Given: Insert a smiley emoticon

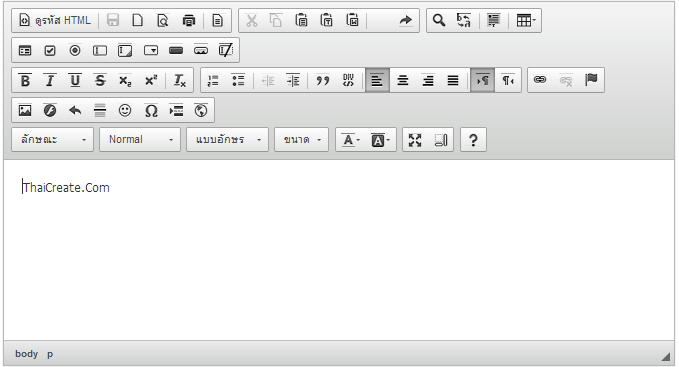Looking at the screenshot, I should (x=125, y=111).
